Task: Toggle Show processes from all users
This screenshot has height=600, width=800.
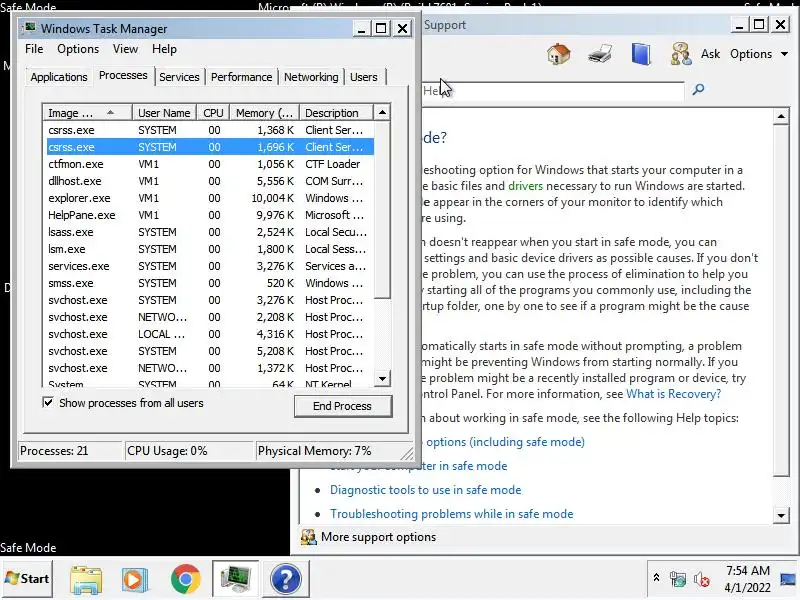Action: (48, 403)
